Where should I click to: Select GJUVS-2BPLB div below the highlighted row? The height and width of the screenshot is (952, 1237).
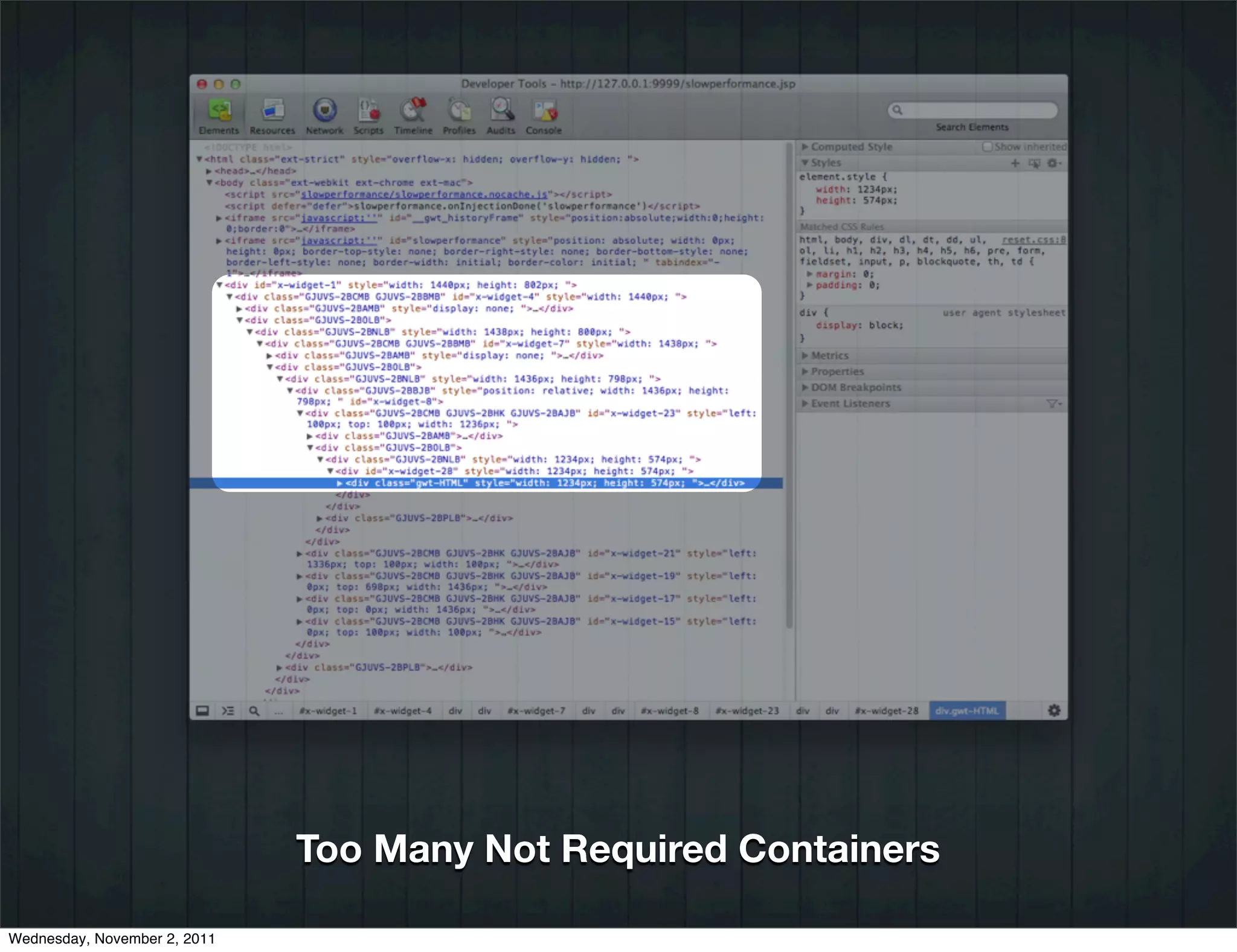[416, 518]
